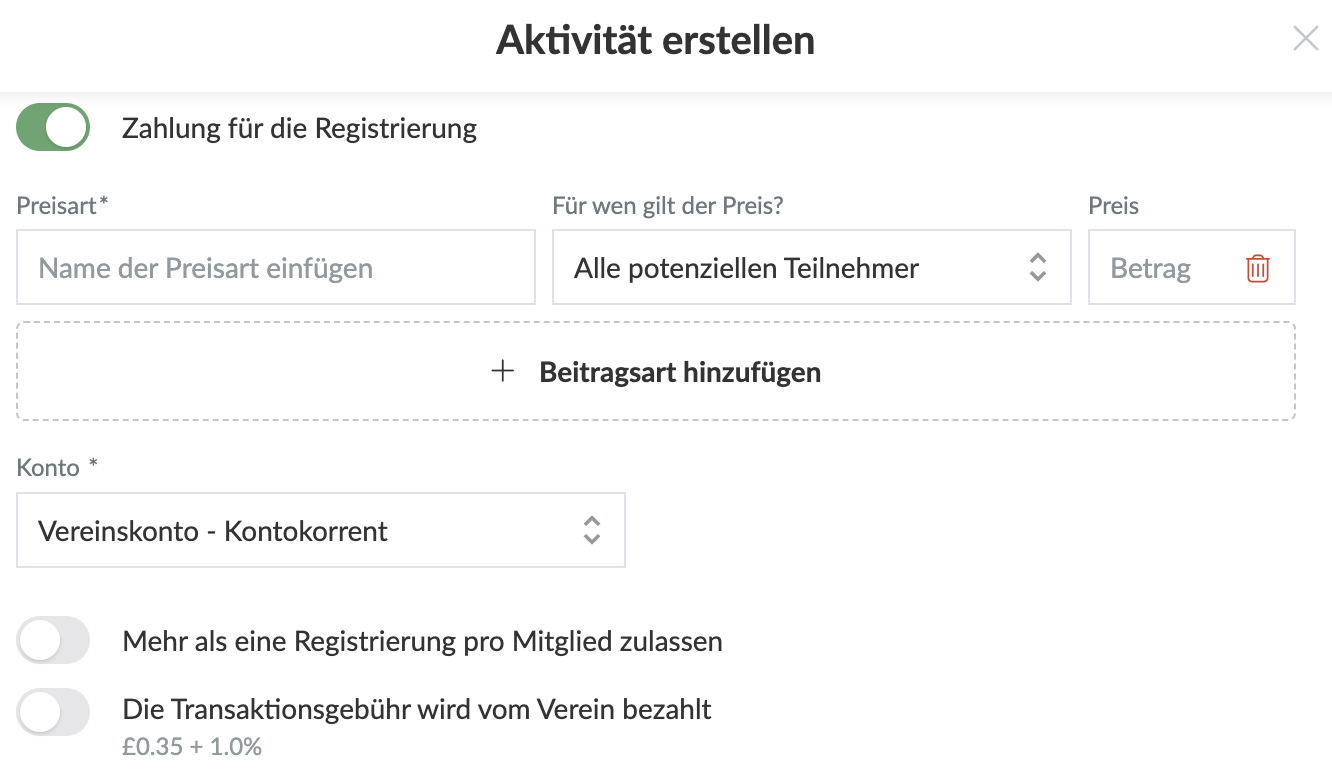Click the Mehr als eine Registrierung label text

pos(422,641)
